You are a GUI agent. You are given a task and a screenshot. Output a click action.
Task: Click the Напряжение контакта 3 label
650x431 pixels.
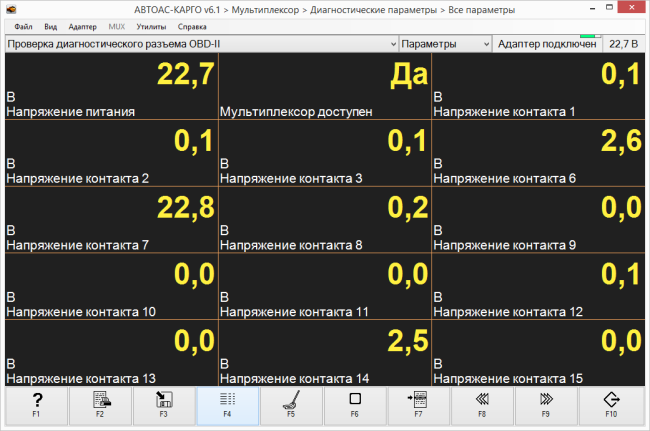point(291,179)
